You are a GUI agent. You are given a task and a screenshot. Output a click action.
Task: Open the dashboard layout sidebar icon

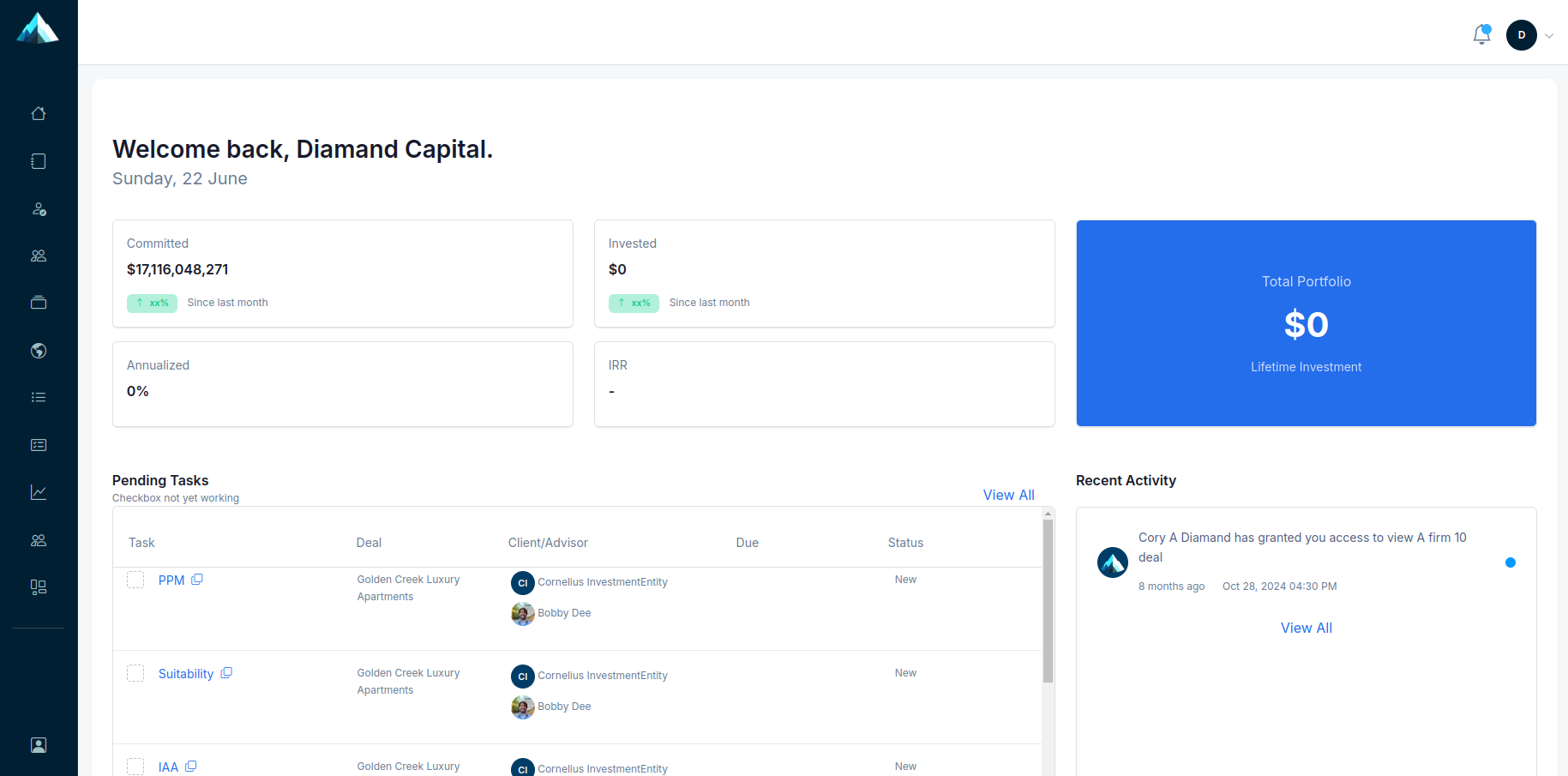click(x=39, y=587)
